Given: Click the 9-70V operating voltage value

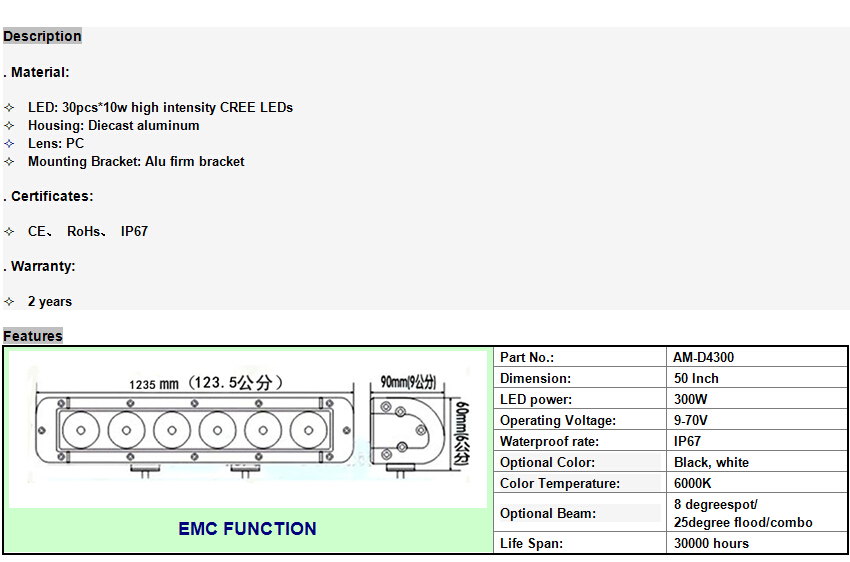Looking at the screenshot, I should [x=691, y=420].
